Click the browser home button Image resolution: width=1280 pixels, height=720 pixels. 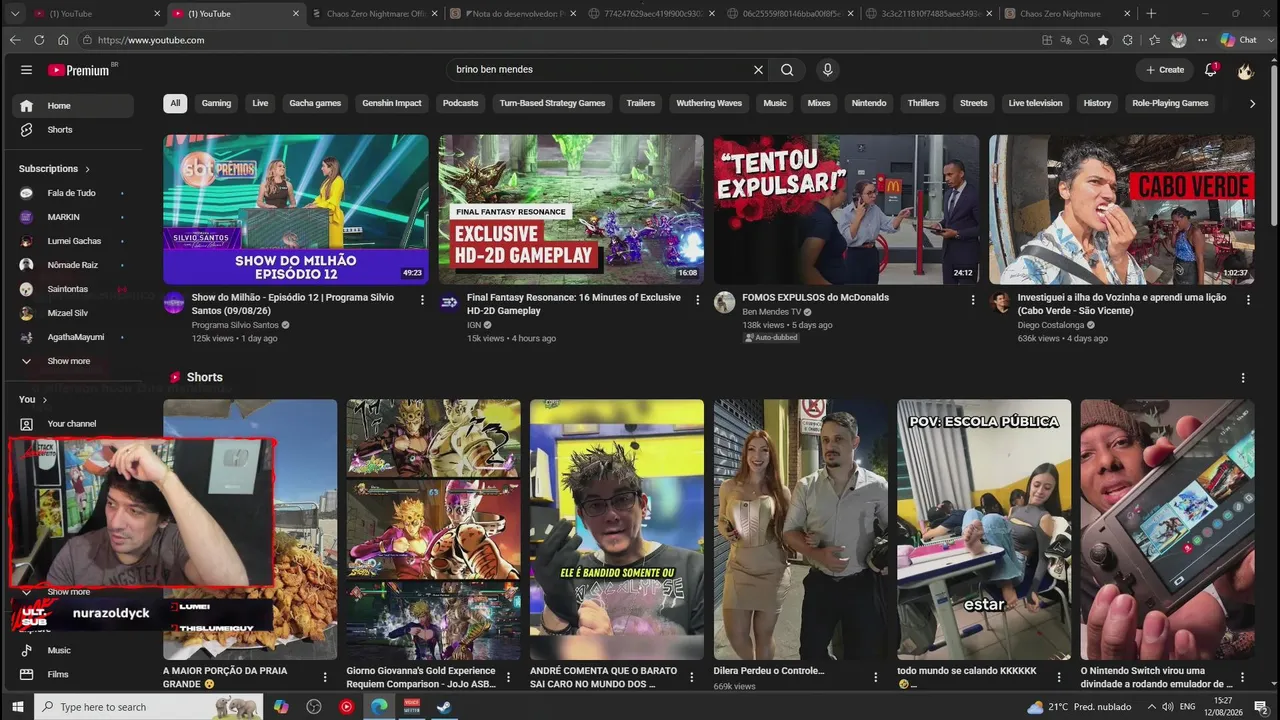tap(63, 40)
